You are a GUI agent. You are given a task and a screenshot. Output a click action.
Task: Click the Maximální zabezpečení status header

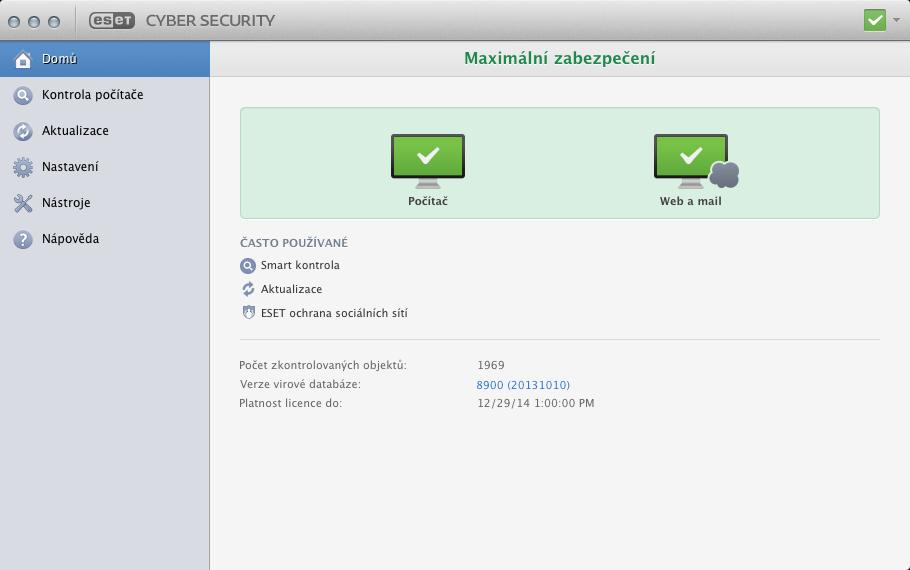click(x=559, y=59)
